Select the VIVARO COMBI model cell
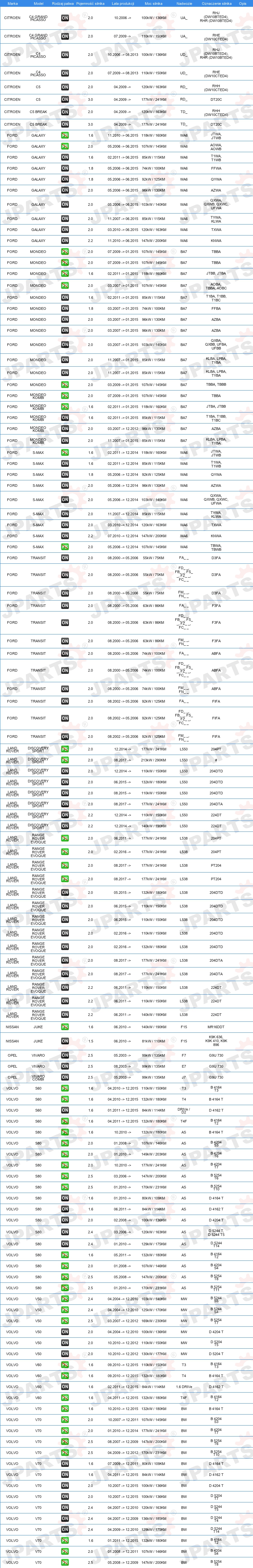 click(38, 1077)
